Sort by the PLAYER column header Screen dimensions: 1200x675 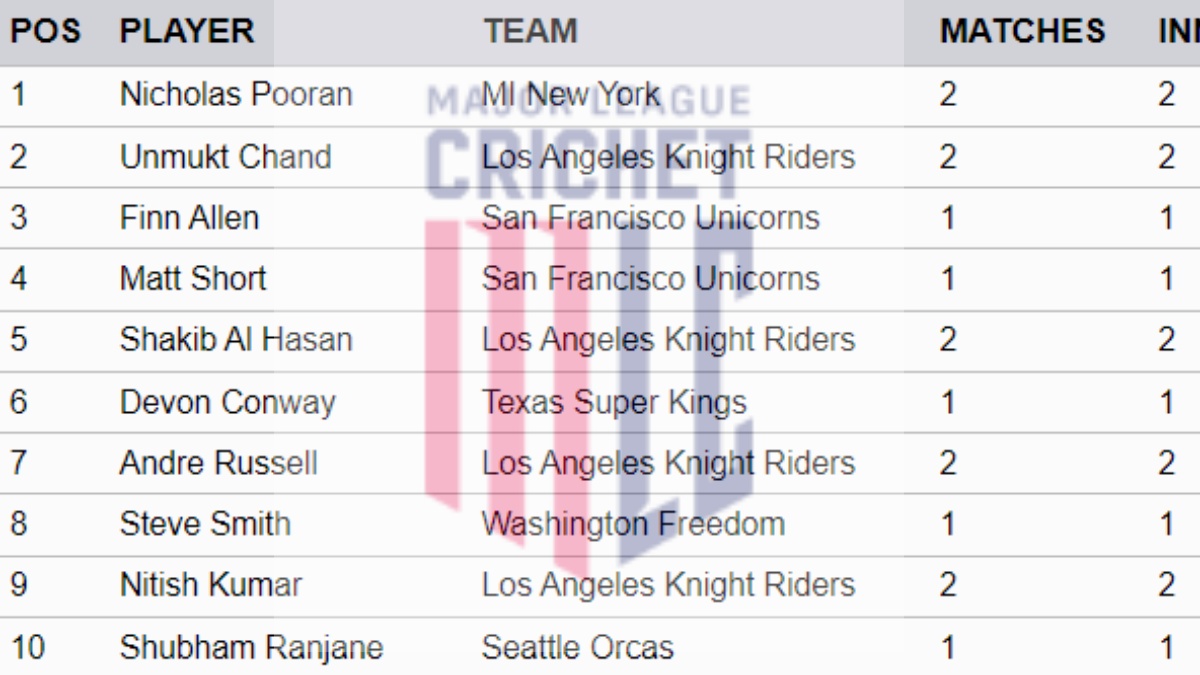pos(187,31)
